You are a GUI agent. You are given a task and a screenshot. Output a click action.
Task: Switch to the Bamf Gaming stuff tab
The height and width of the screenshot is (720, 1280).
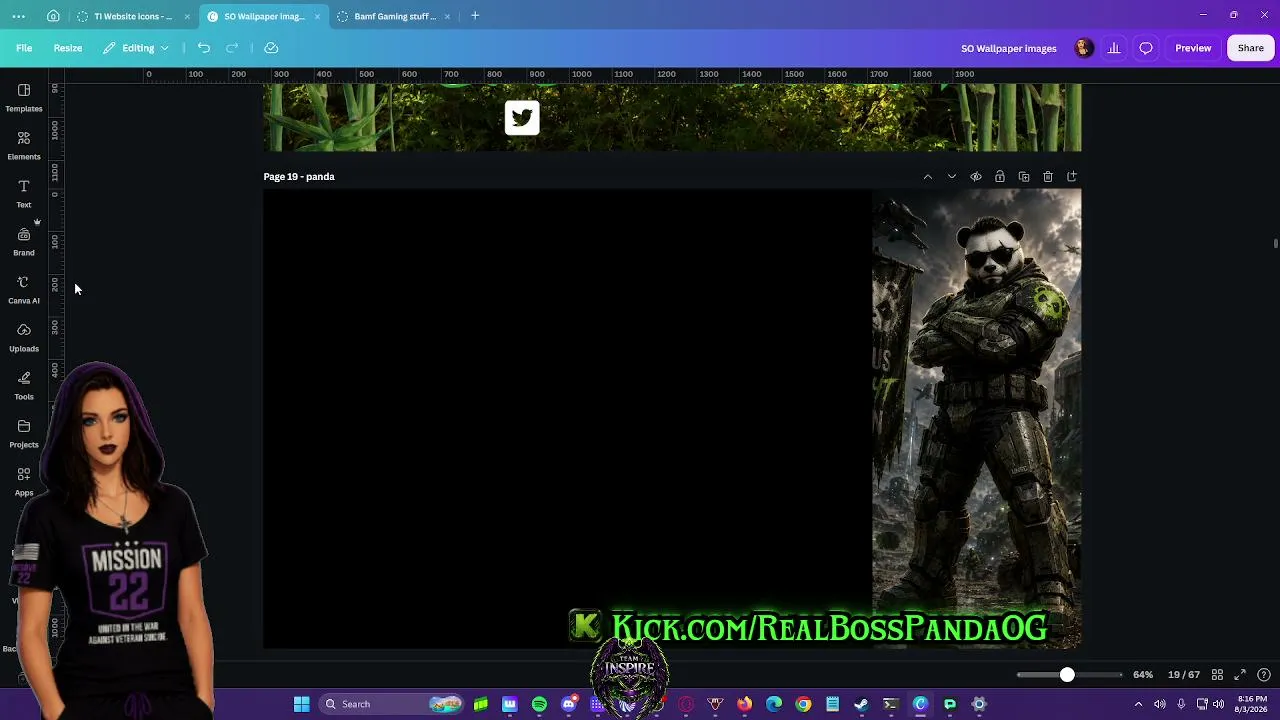pyautogui.click(x=395, y=16)
